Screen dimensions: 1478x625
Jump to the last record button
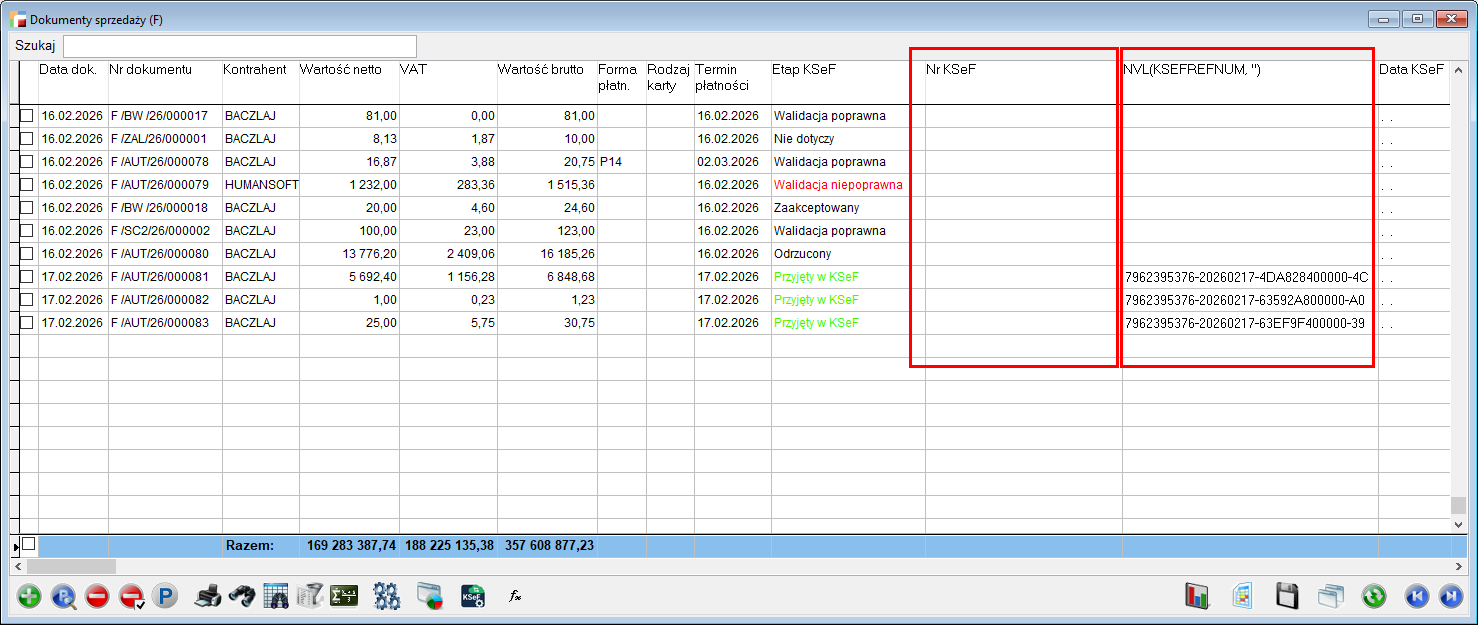tap(1450, 597)
